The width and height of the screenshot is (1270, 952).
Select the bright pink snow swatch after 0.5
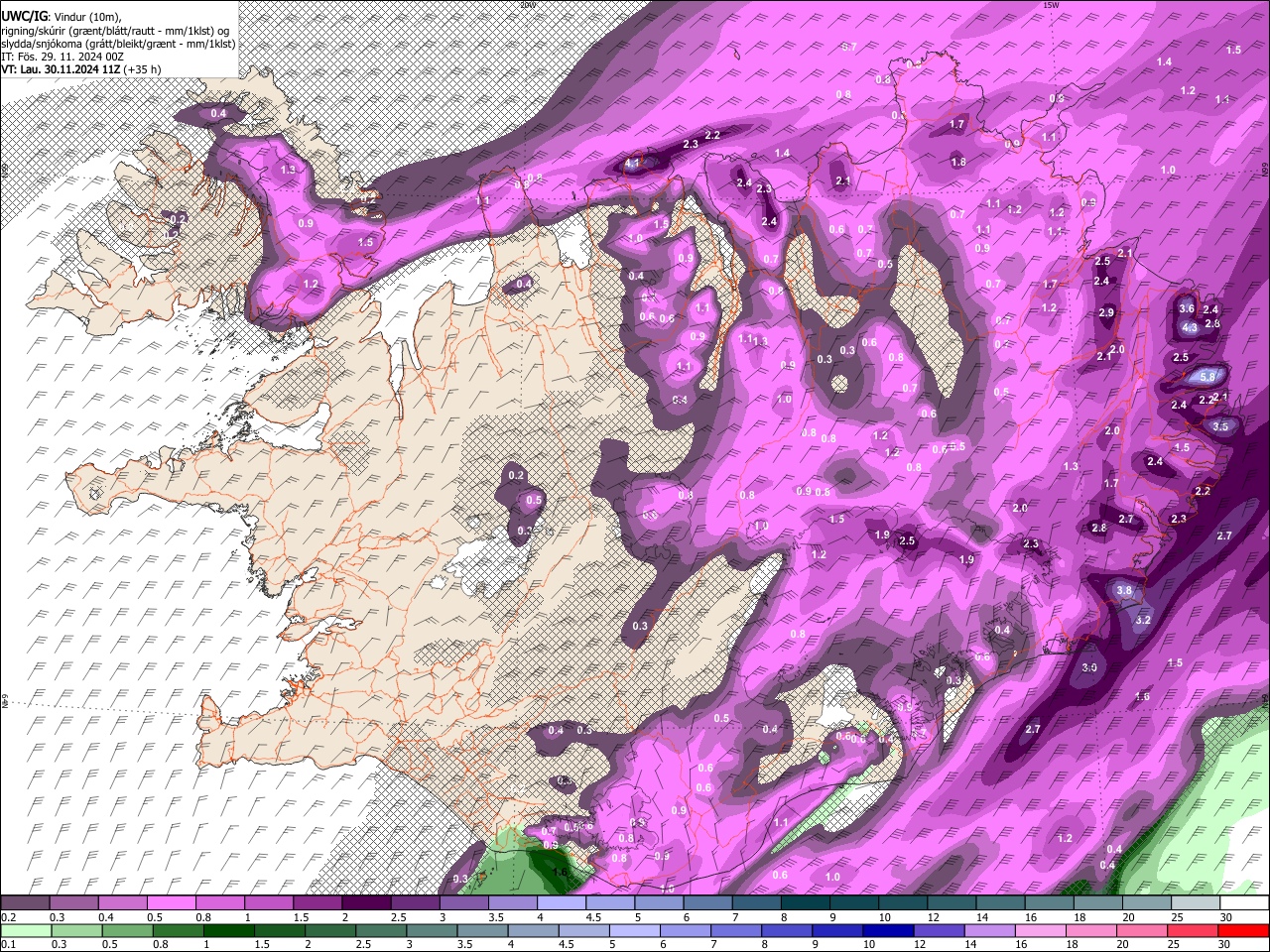click(x=172, y=902)
